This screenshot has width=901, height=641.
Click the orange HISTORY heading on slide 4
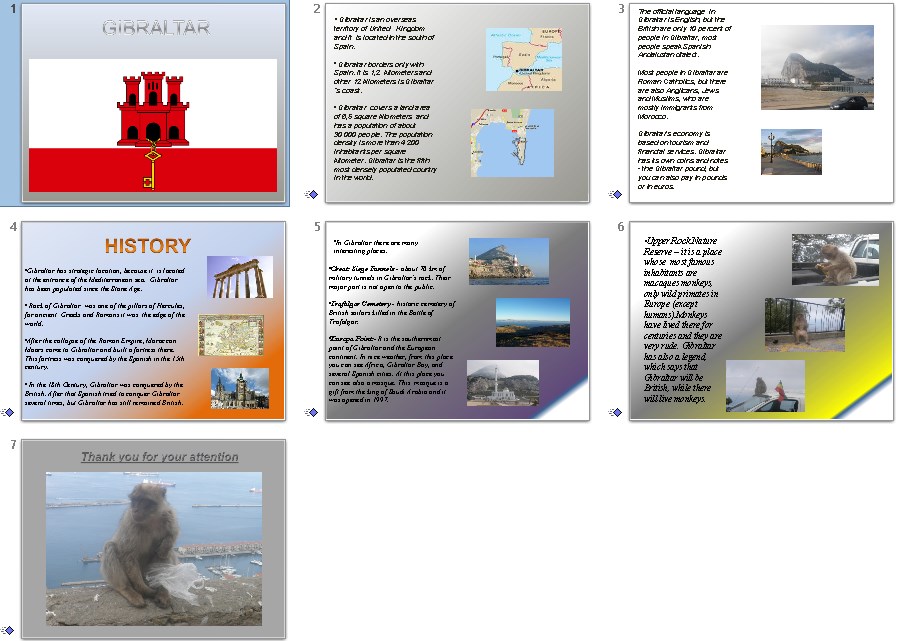[148, 246]
